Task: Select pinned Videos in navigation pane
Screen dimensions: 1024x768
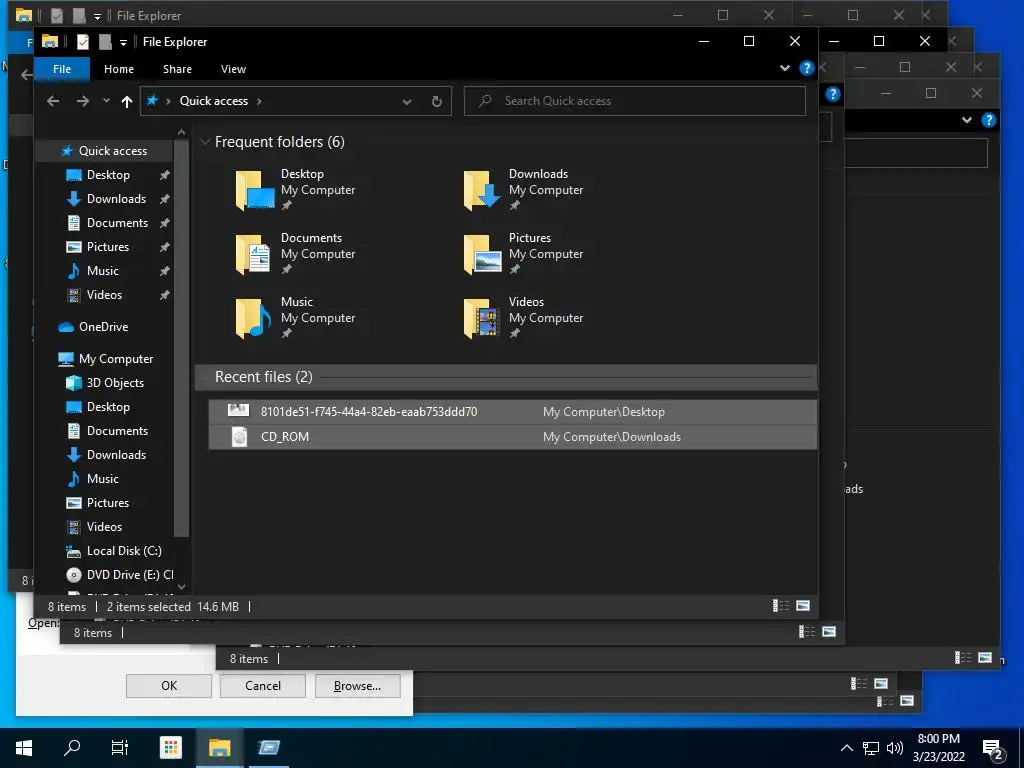Action: click(104, 295)
